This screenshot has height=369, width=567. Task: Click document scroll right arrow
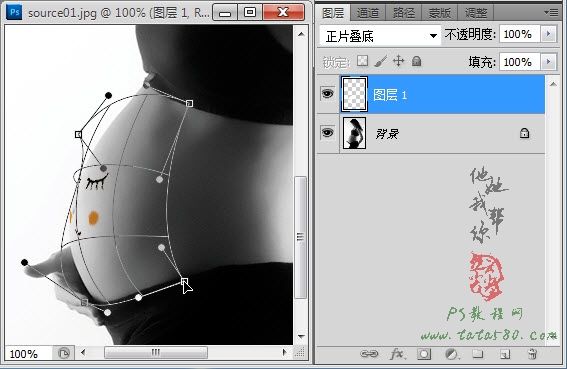[285, 352]
